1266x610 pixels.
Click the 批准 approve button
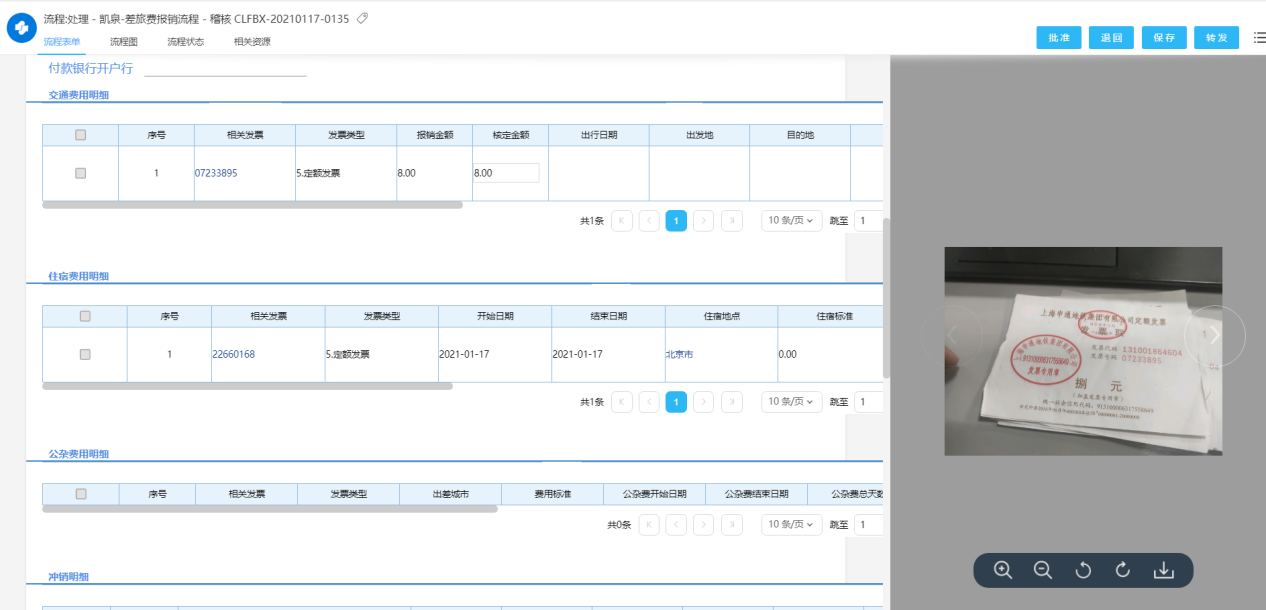click(1059, 38)
